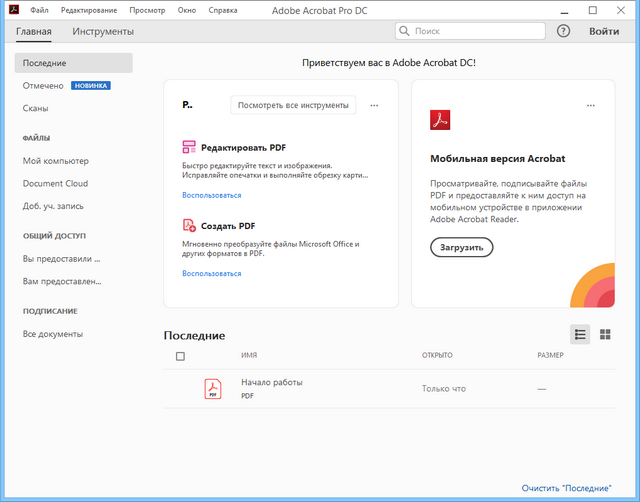Viewport: 640px width, 502px height.
Task: Click the search magnifier icon
Action: [405, 32]
